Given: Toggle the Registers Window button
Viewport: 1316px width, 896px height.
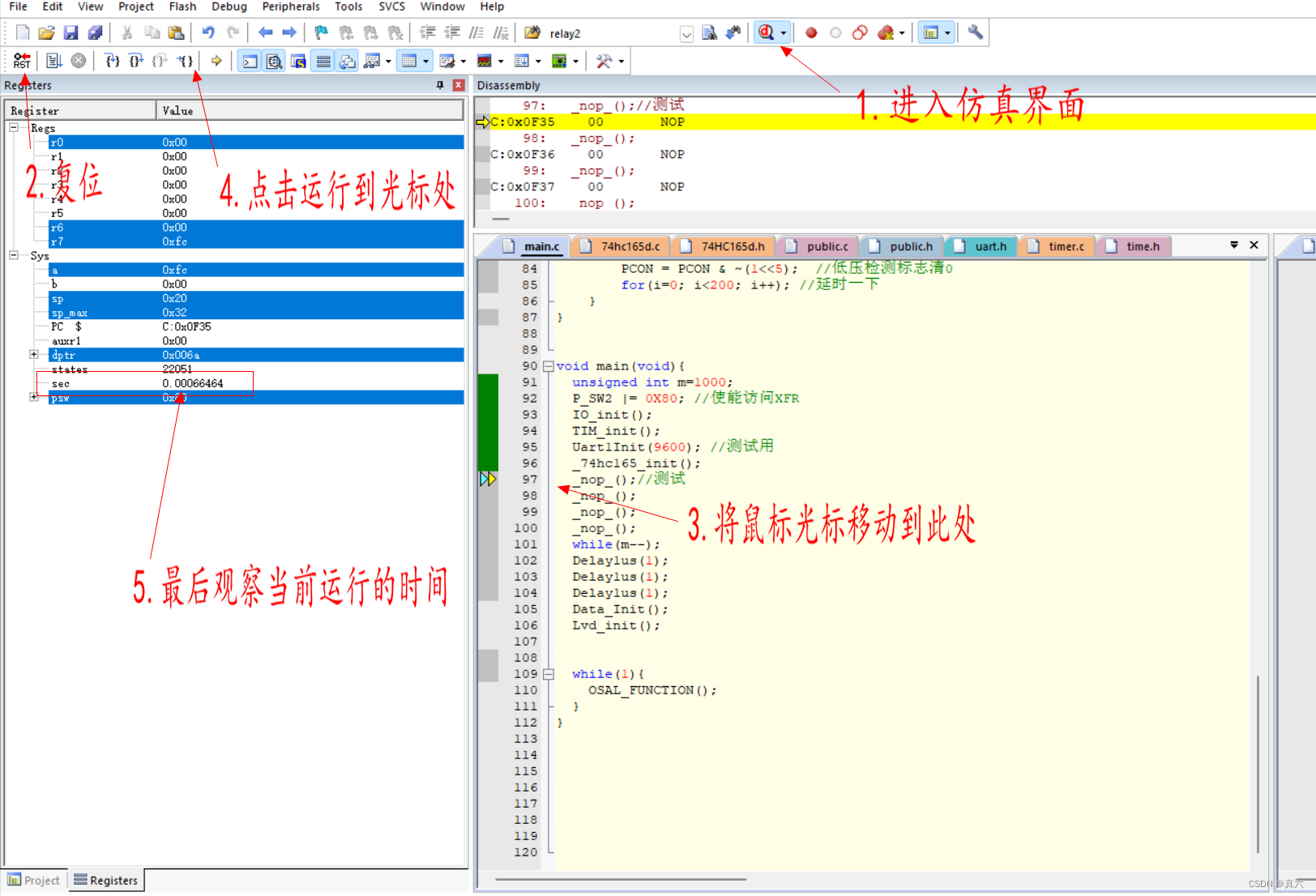Looking at the screenshot, I should 323,61.
